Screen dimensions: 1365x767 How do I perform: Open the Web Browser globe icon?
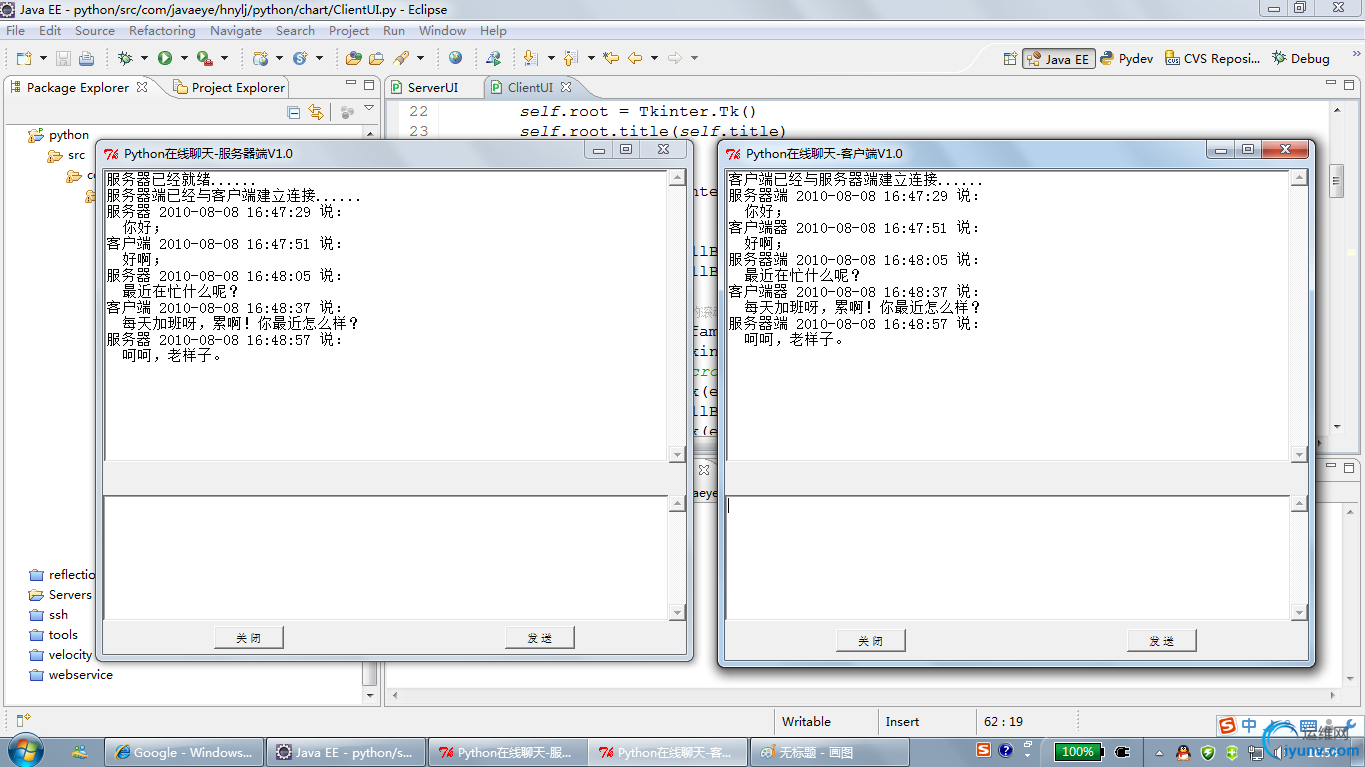point(455,59)
